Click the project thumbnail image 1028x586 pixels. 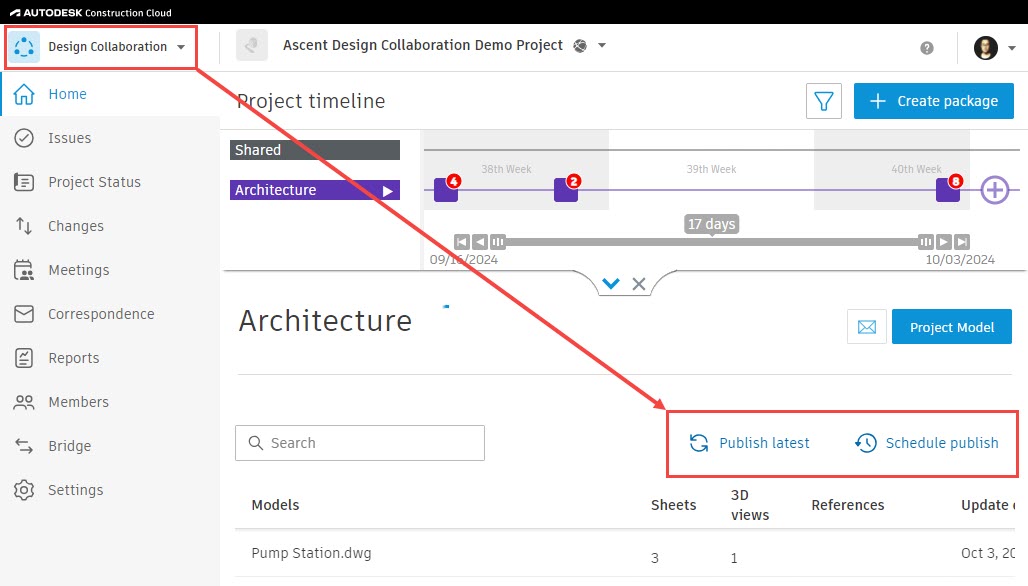[x=252, y=45]
